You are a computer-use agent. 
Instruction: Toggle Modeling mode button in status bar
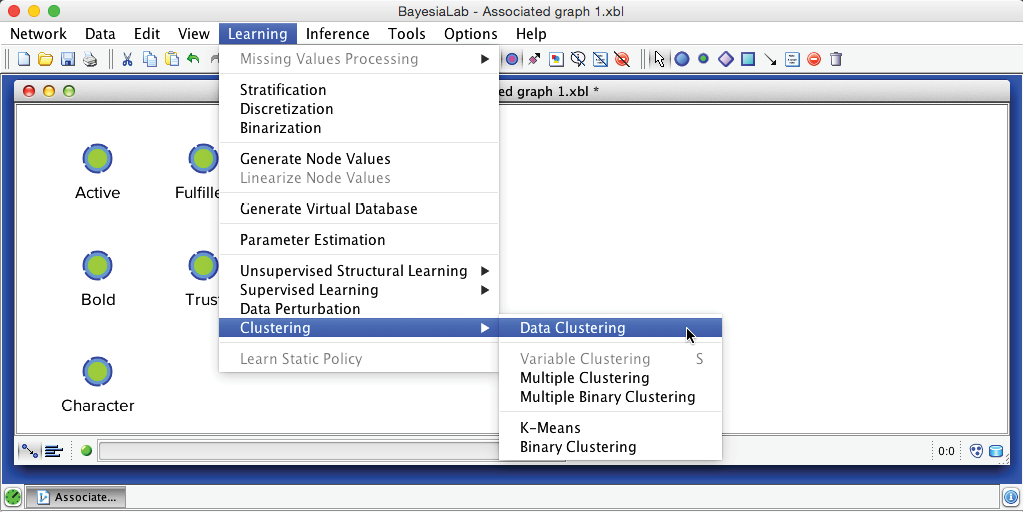[29, 451]
